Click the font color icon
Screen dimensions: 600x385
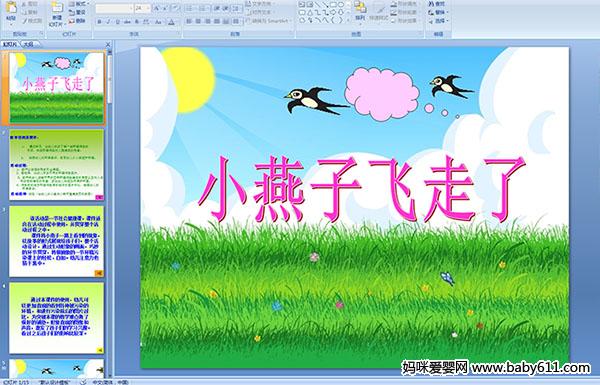[x=171, y=22]
